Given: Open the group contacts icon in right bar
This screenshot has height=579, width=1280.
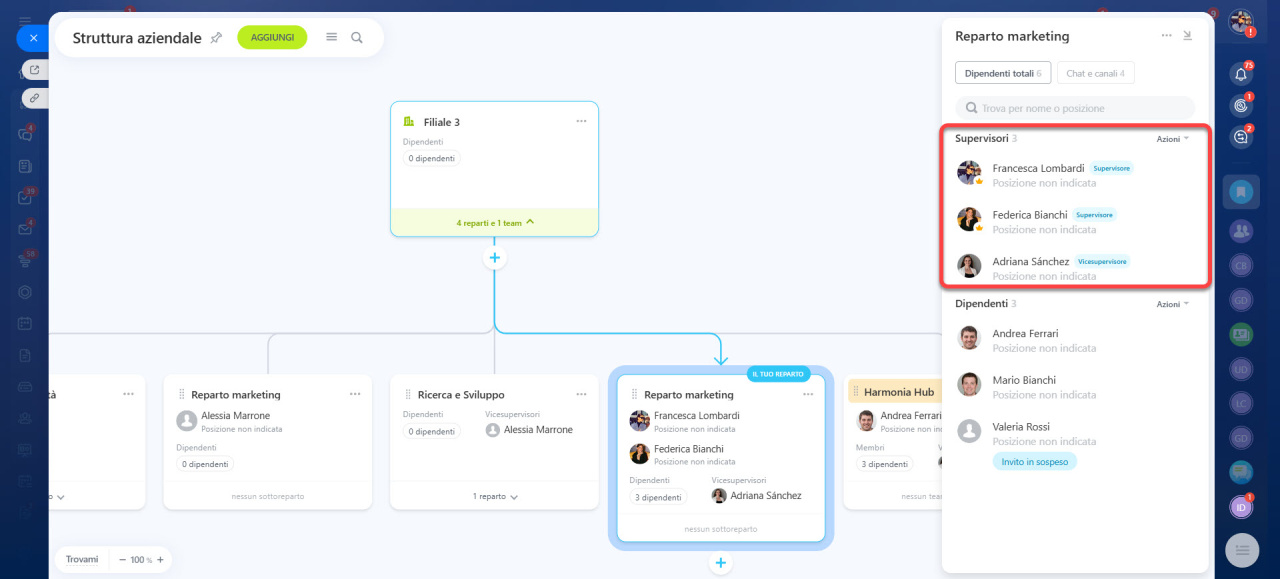Looking at the screenshot, I should (1241, 231).
